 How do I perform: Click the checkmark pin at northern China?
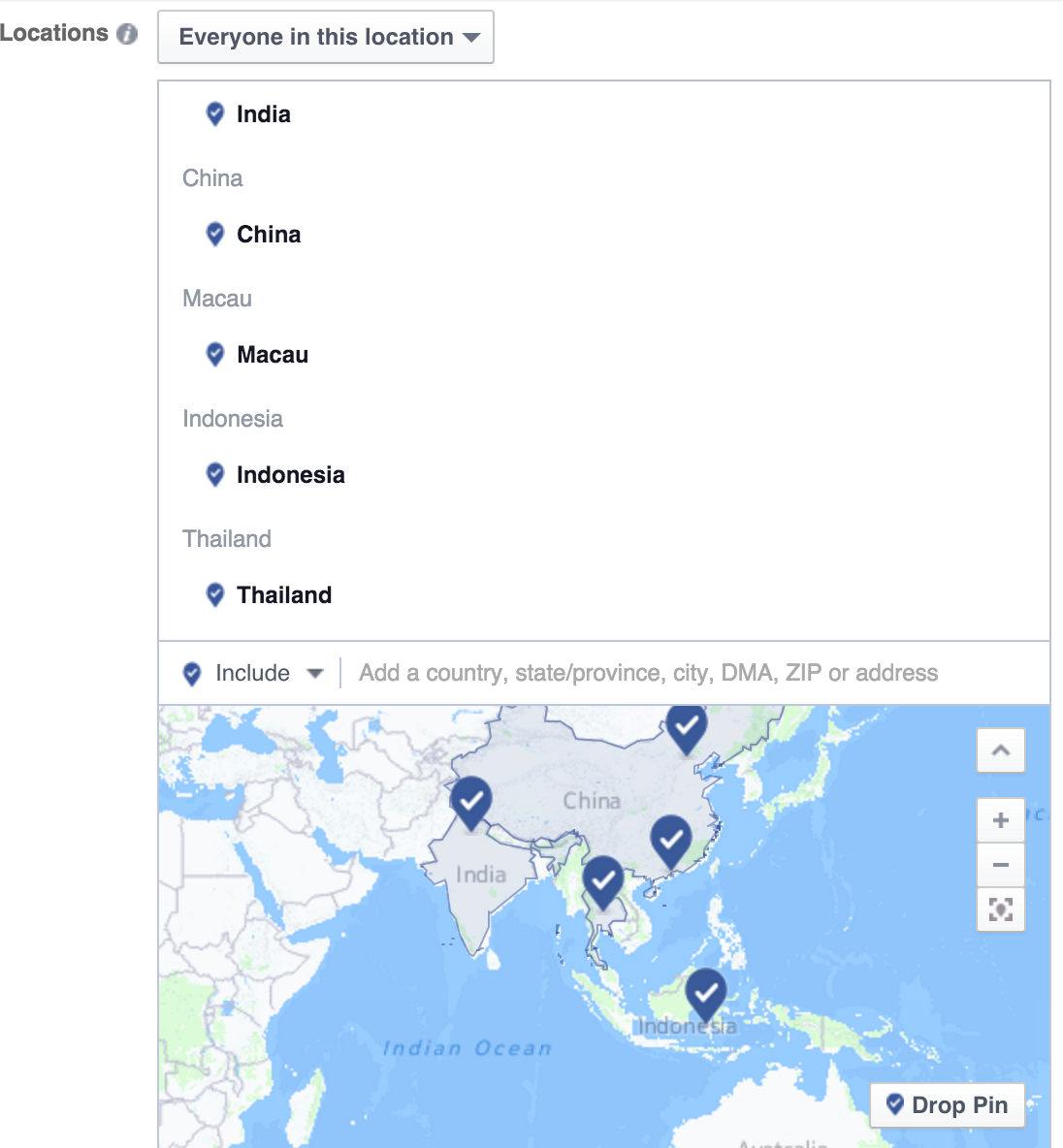tap(687, 728)
